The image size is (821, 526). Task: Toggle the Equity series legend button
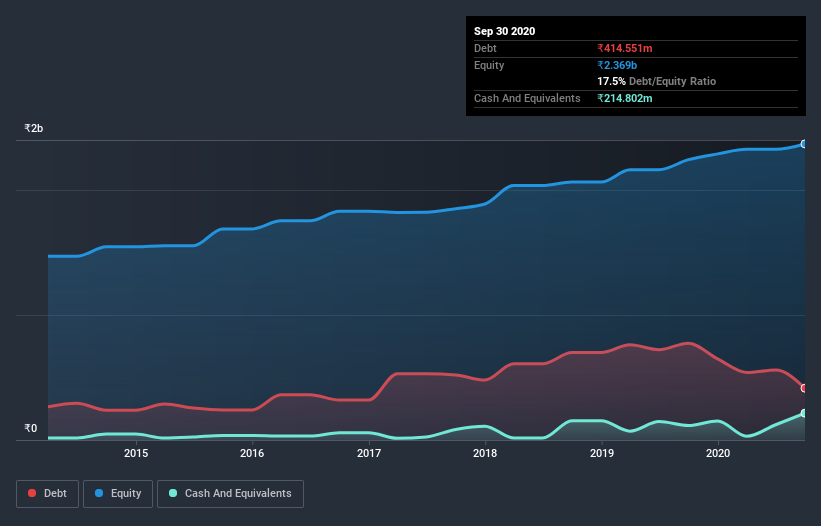118,494
